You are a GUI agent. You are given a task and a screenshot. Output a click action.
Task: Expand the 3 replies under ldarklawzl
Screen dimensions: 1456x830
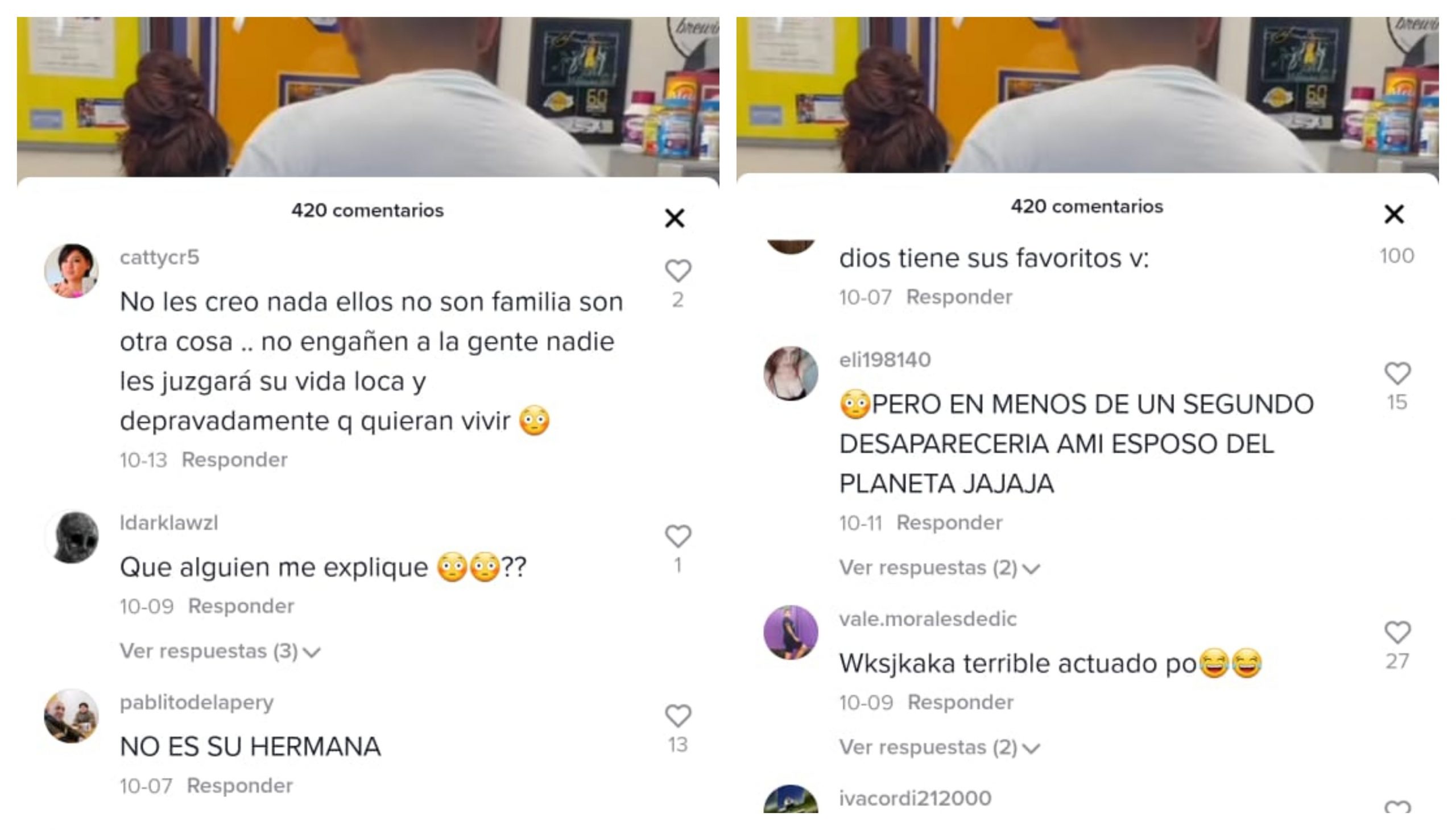[220, 651]
